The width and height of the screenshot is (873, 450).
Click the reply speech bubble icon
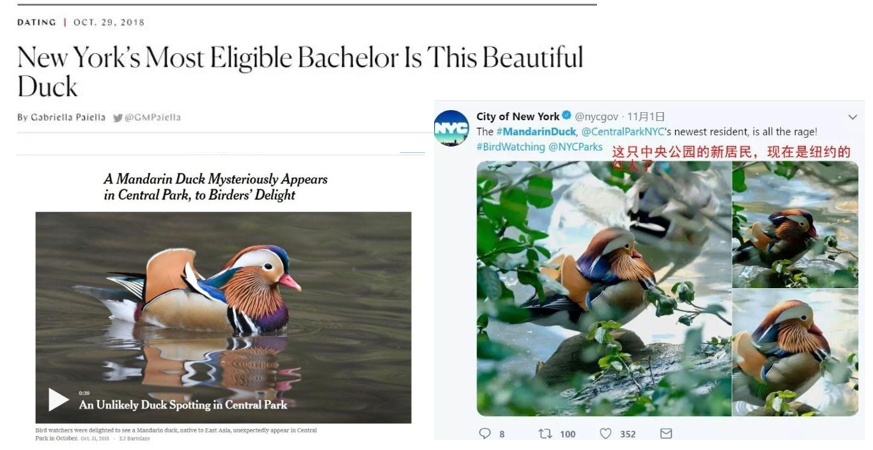point(485,433)
